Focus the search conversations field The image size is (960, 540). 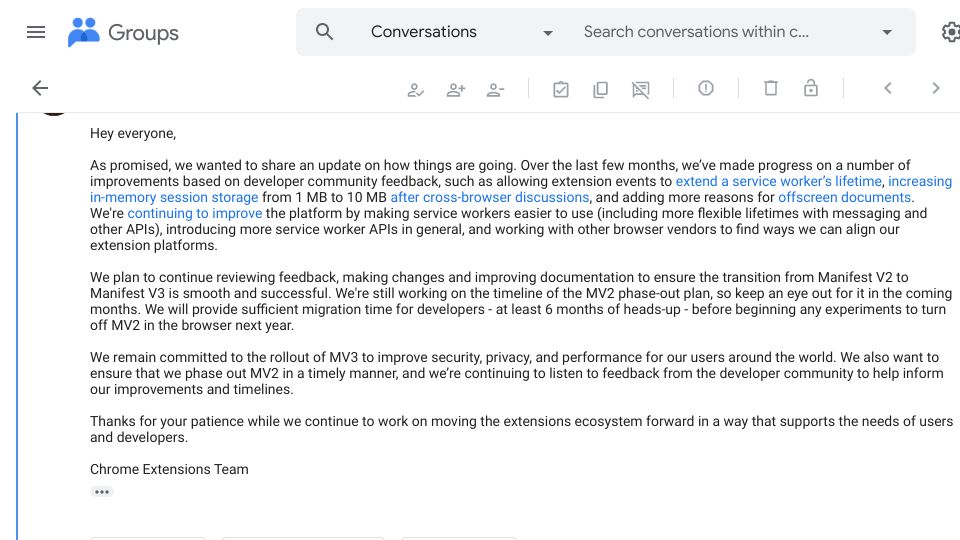coord(696,32)
